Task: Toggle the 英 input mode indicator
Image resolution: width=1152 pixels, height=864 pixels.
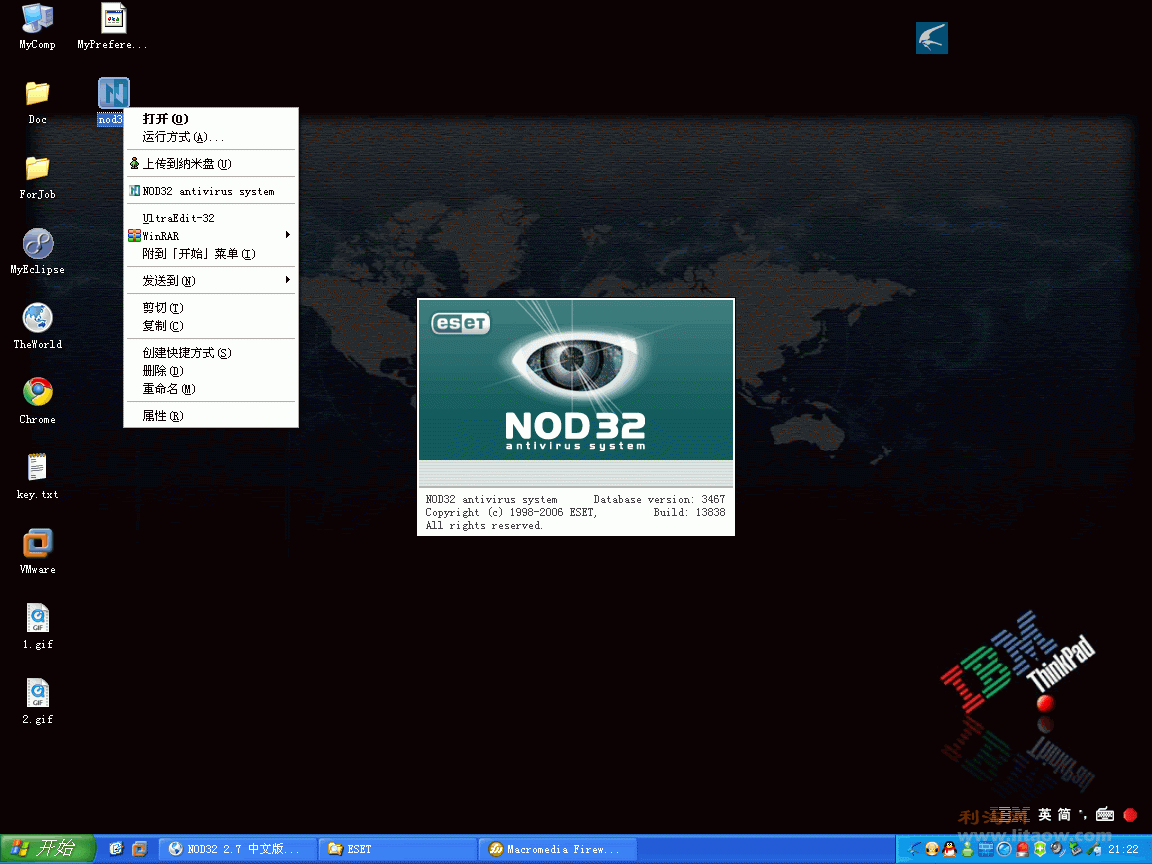Action: [1045, 814]
